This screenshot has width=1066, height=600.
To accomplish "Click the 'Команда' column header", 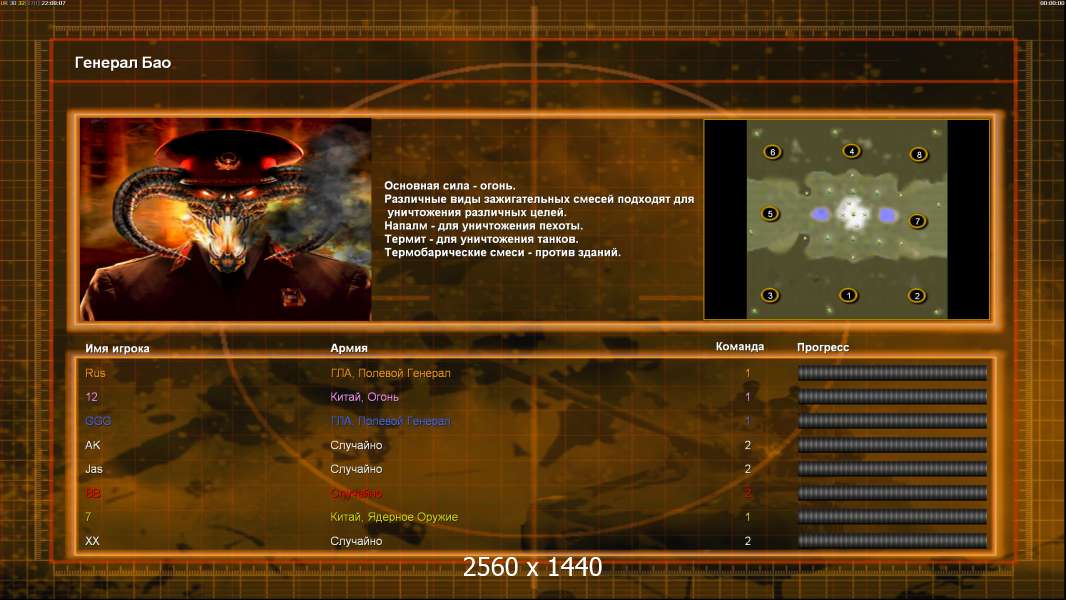I will tap(740, 347).
